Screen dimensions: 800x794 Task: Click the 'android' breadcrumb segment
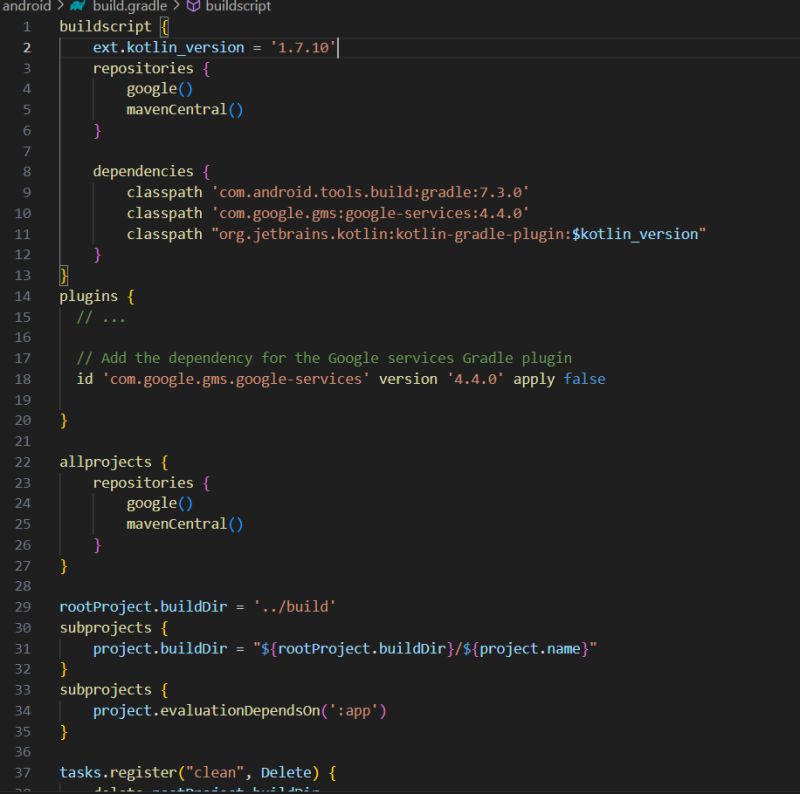point(27,6)
